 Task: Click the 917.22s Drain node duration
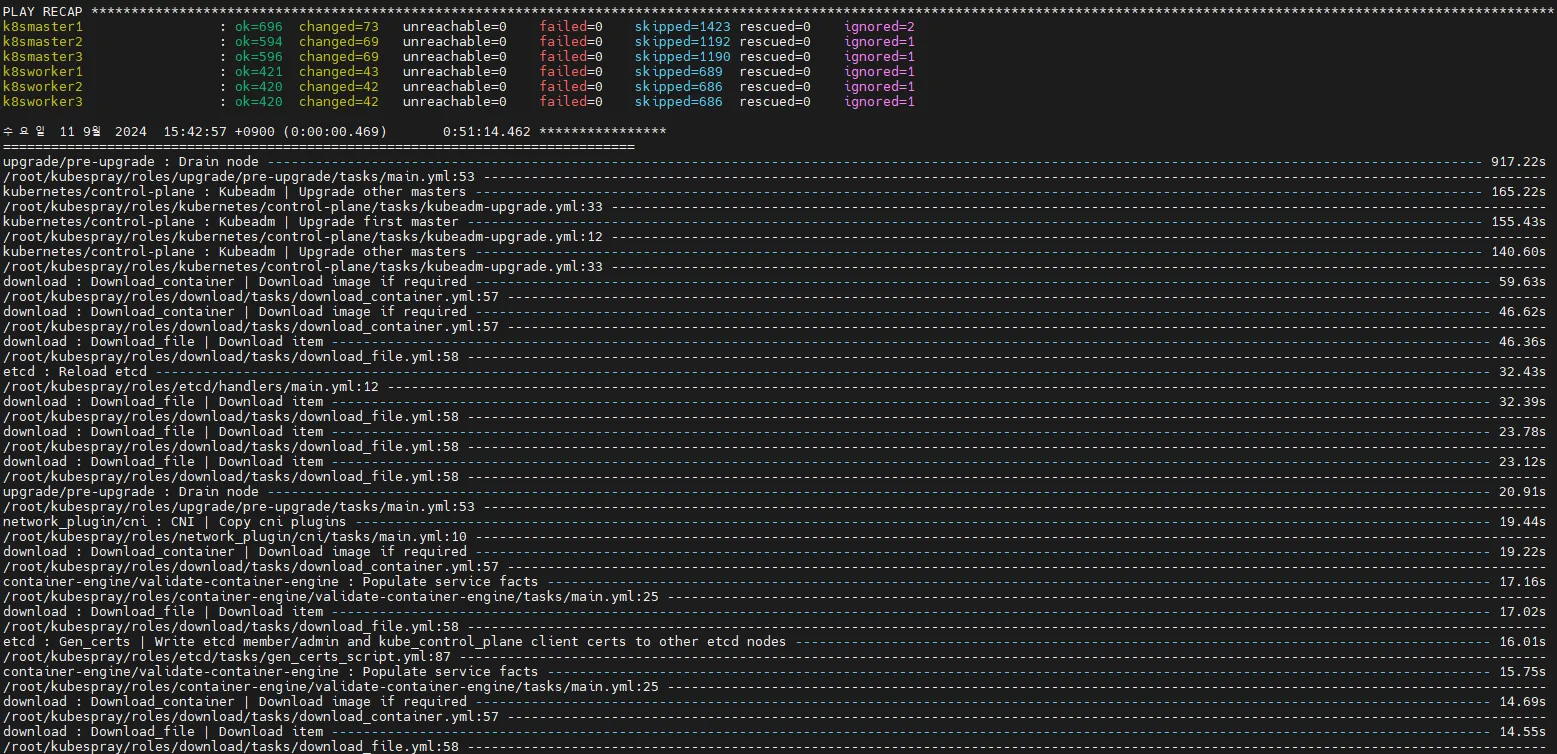(1518, 162)
